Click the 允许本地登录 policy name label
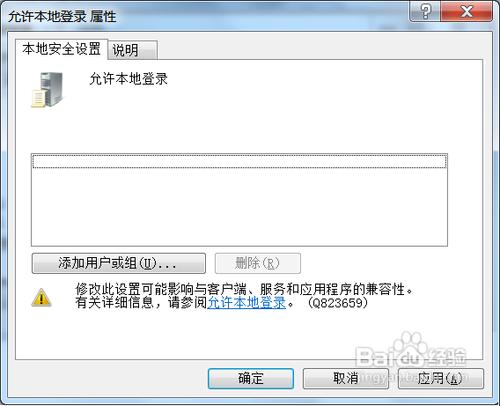Viewport: 500px width, 406px height. coord(128,79)
